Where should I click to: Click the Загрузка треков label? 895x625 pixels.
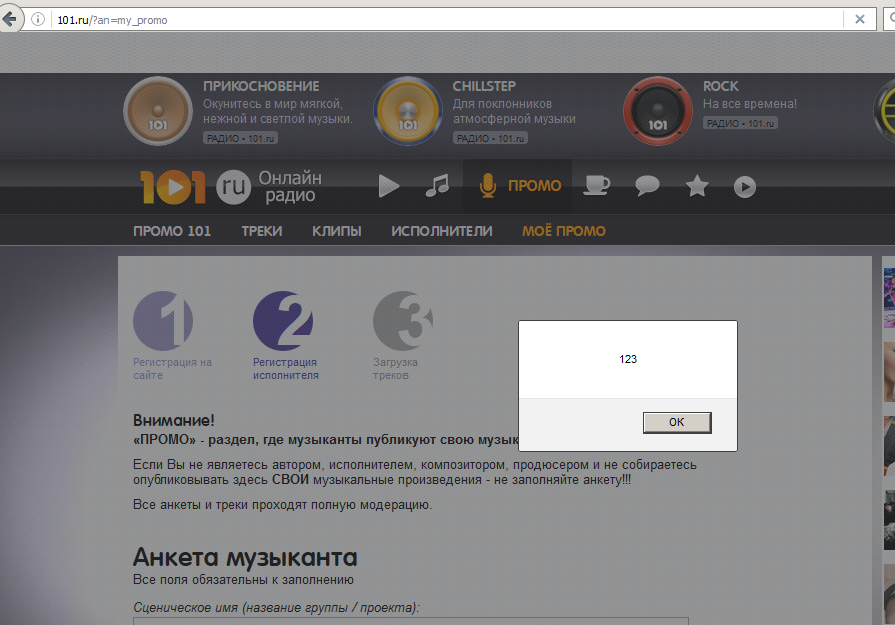395,369
